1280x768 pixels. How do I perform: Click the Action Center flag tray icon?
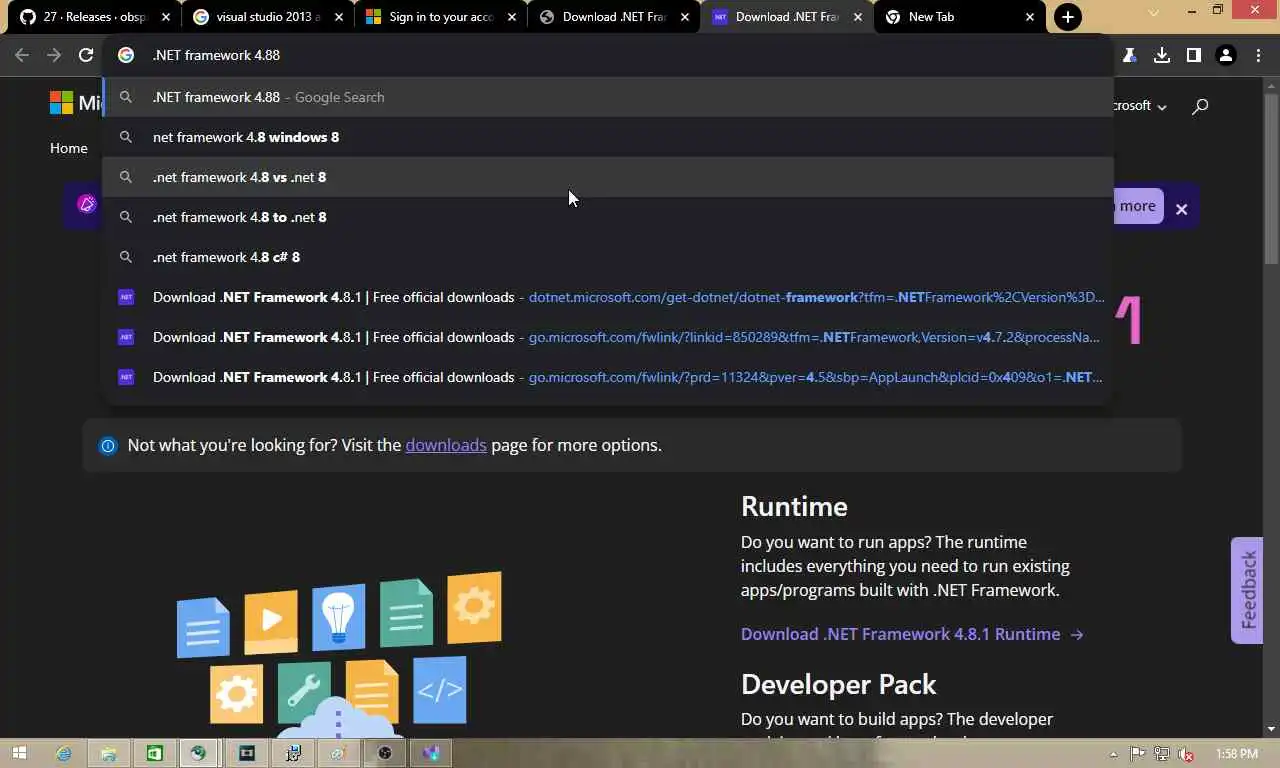point(1138,754)
